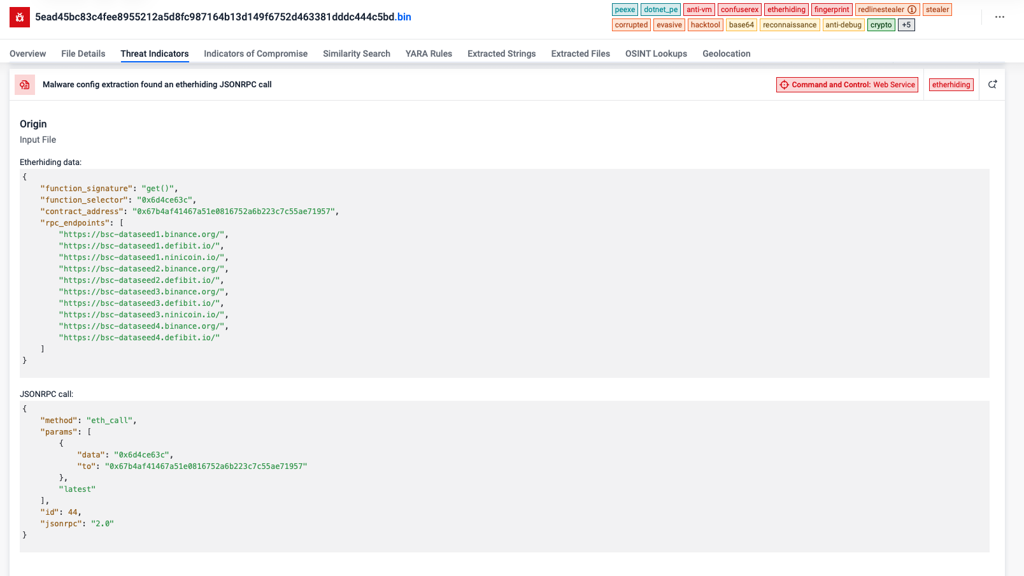The width and height of the screenshot is (1024, 576).
Task: Click the dotnet_pe tag
Action: pos(660,10)
